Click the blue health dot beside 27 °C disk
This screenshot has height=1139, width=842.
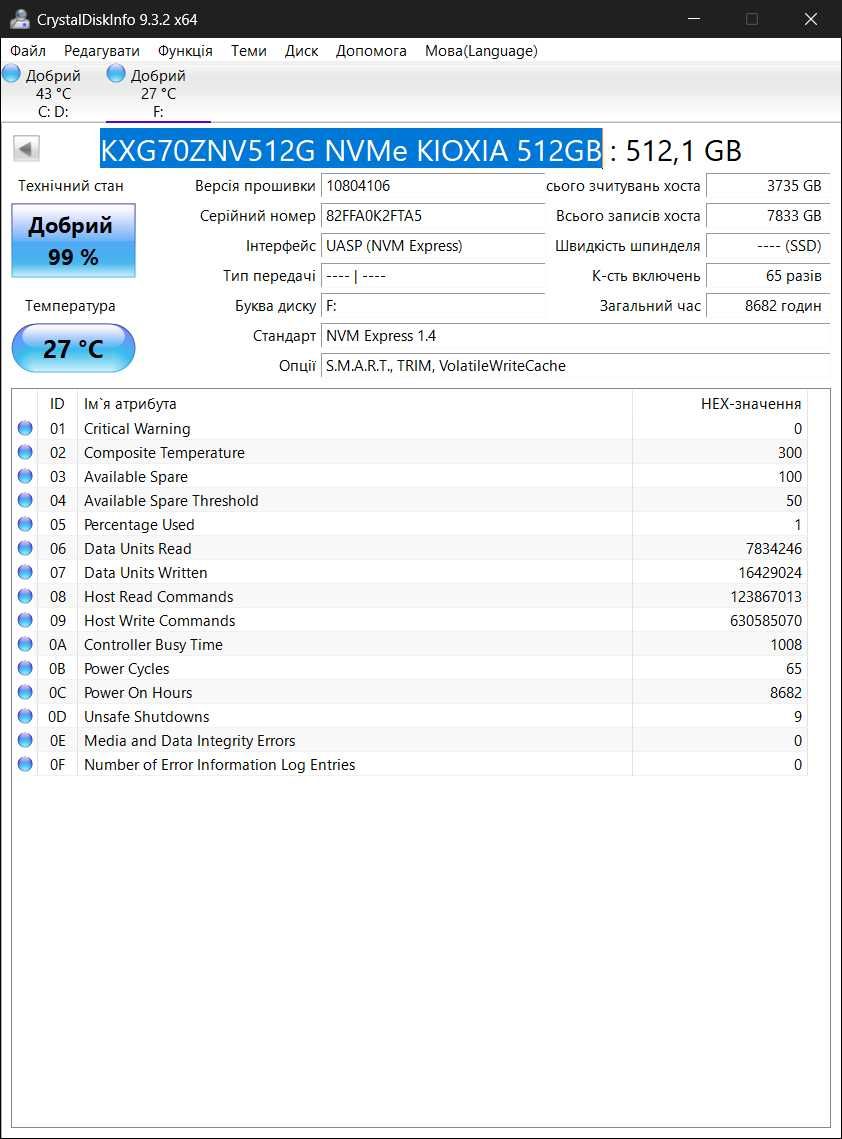[116, 73]
